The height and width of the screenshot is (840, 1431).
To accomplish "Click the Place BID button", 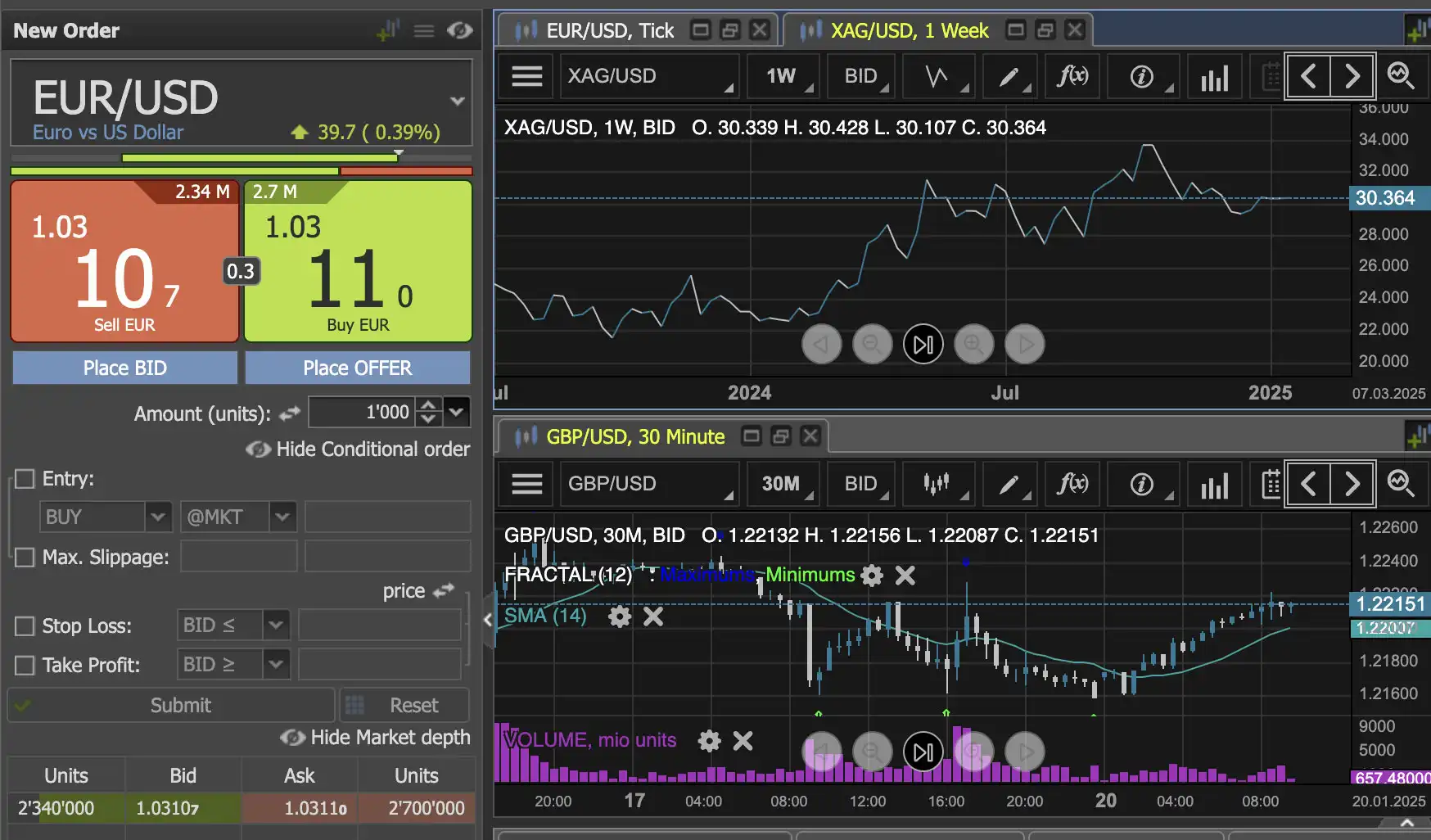I will [x=125, y=368].
